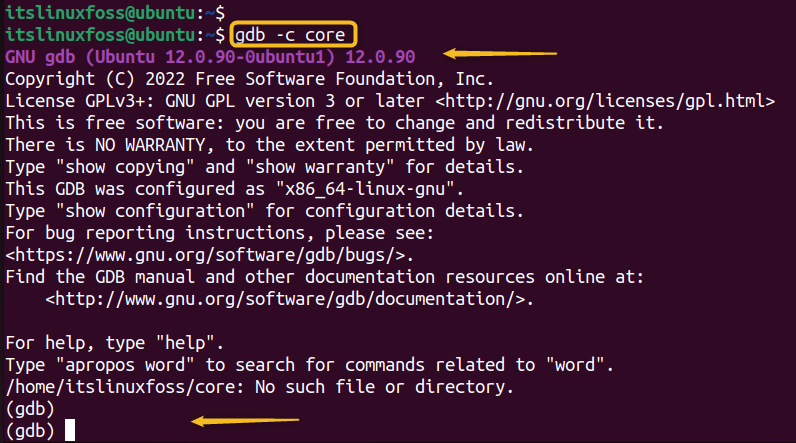Click the 'No such file or directory' error line

point(259,387)
